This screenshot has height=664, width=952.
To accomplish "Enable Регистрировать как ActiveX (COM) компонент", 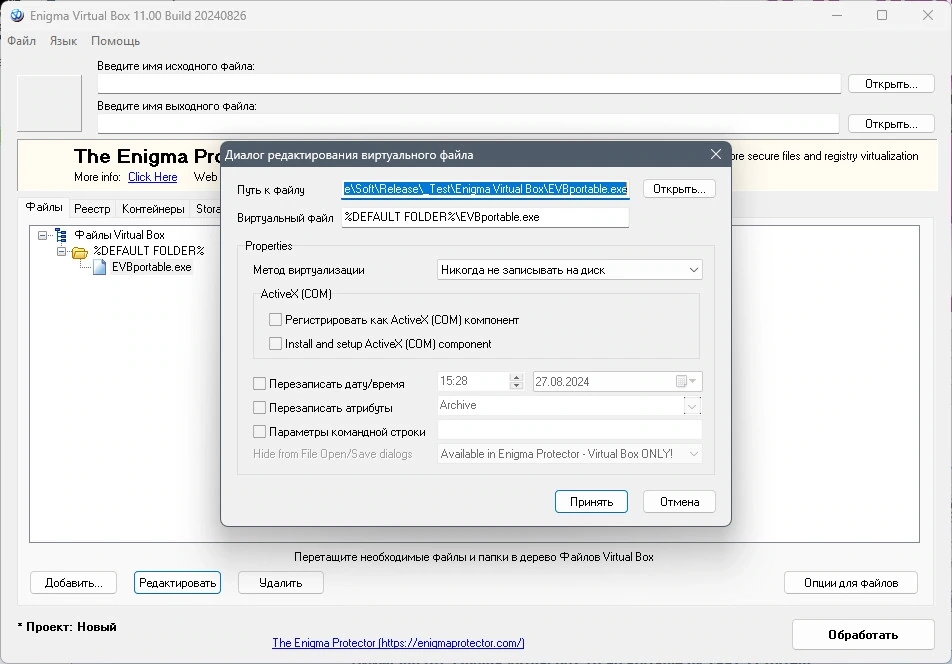I will tap(275, 320).
